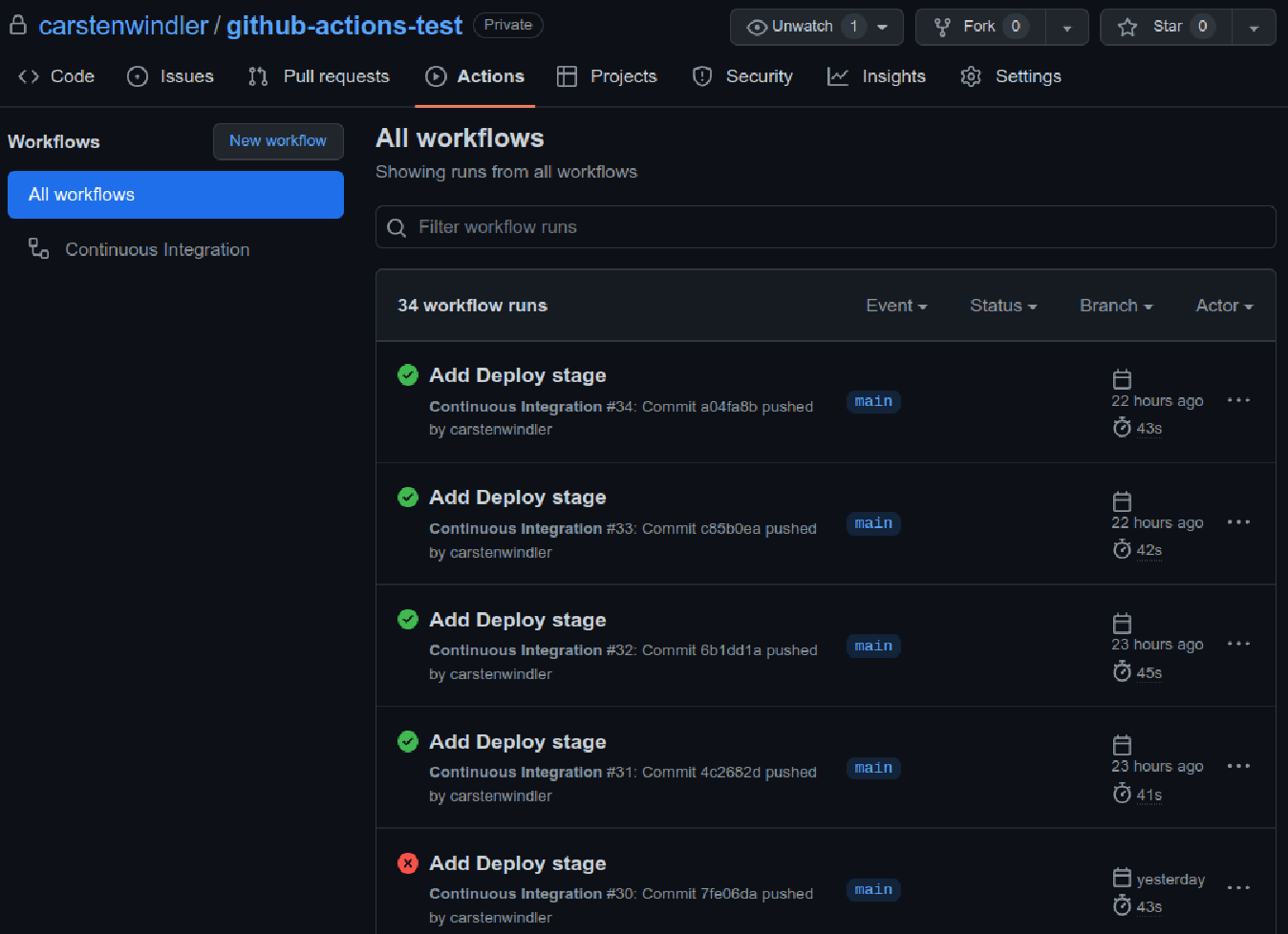Open options menu for run #30
The height and width of the screenshot is (934, 1288).
[1238, 888]
